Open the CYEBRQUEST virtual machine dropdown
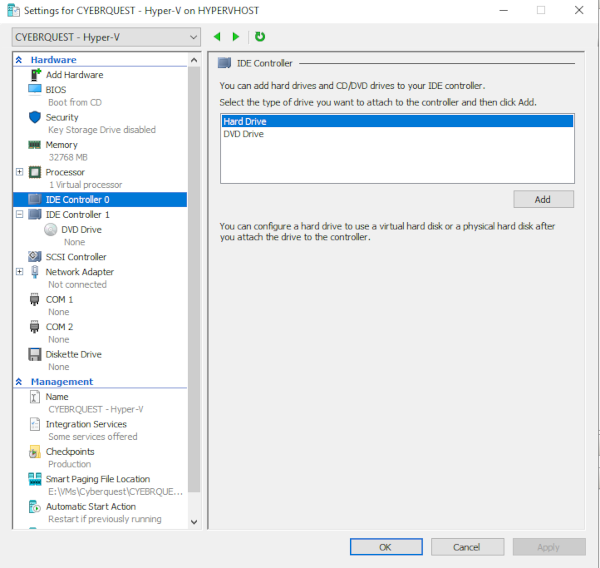The width and height of the screenshot is (600, 568). coord(106,37)
